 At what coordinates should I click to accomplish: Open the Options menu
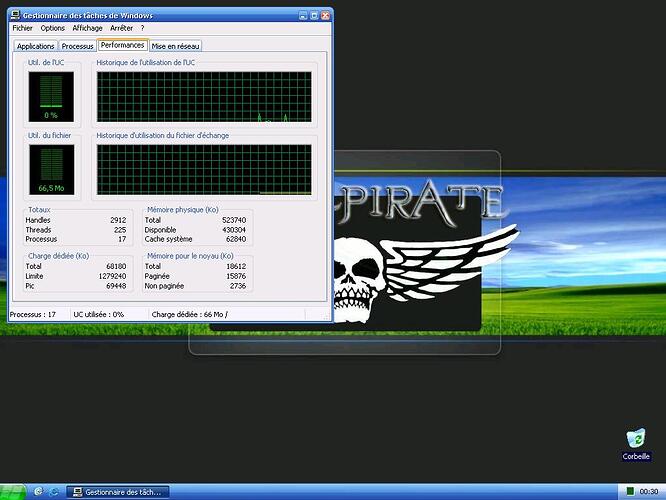[x=53, y=28]
